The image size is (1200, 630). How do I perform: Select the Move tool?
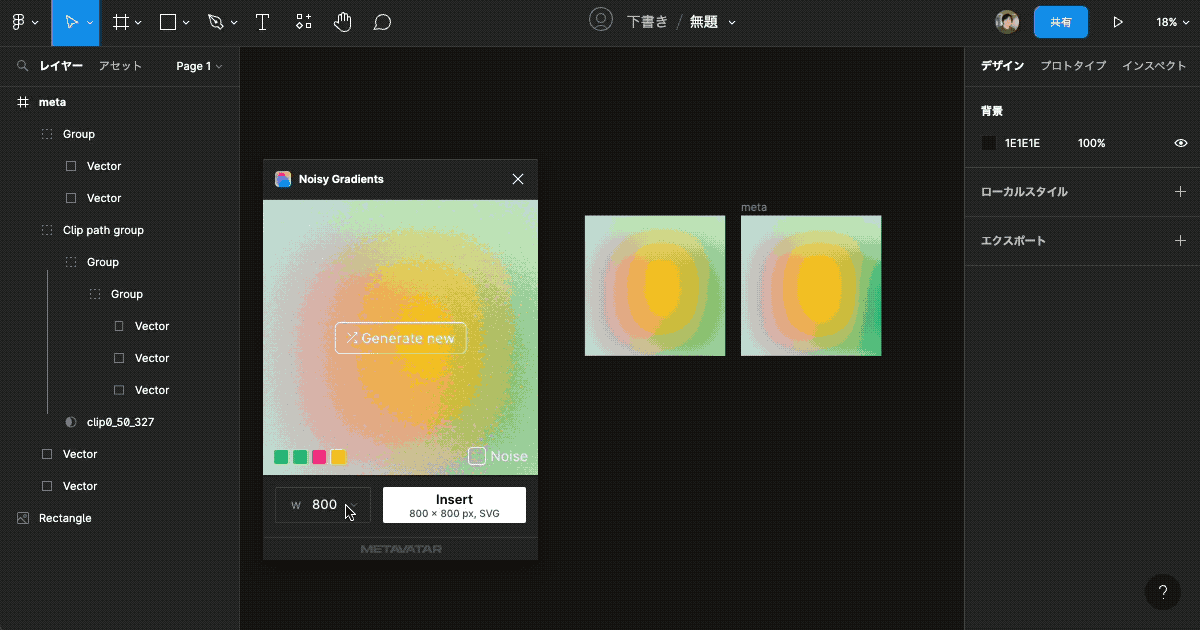[71, 21]
